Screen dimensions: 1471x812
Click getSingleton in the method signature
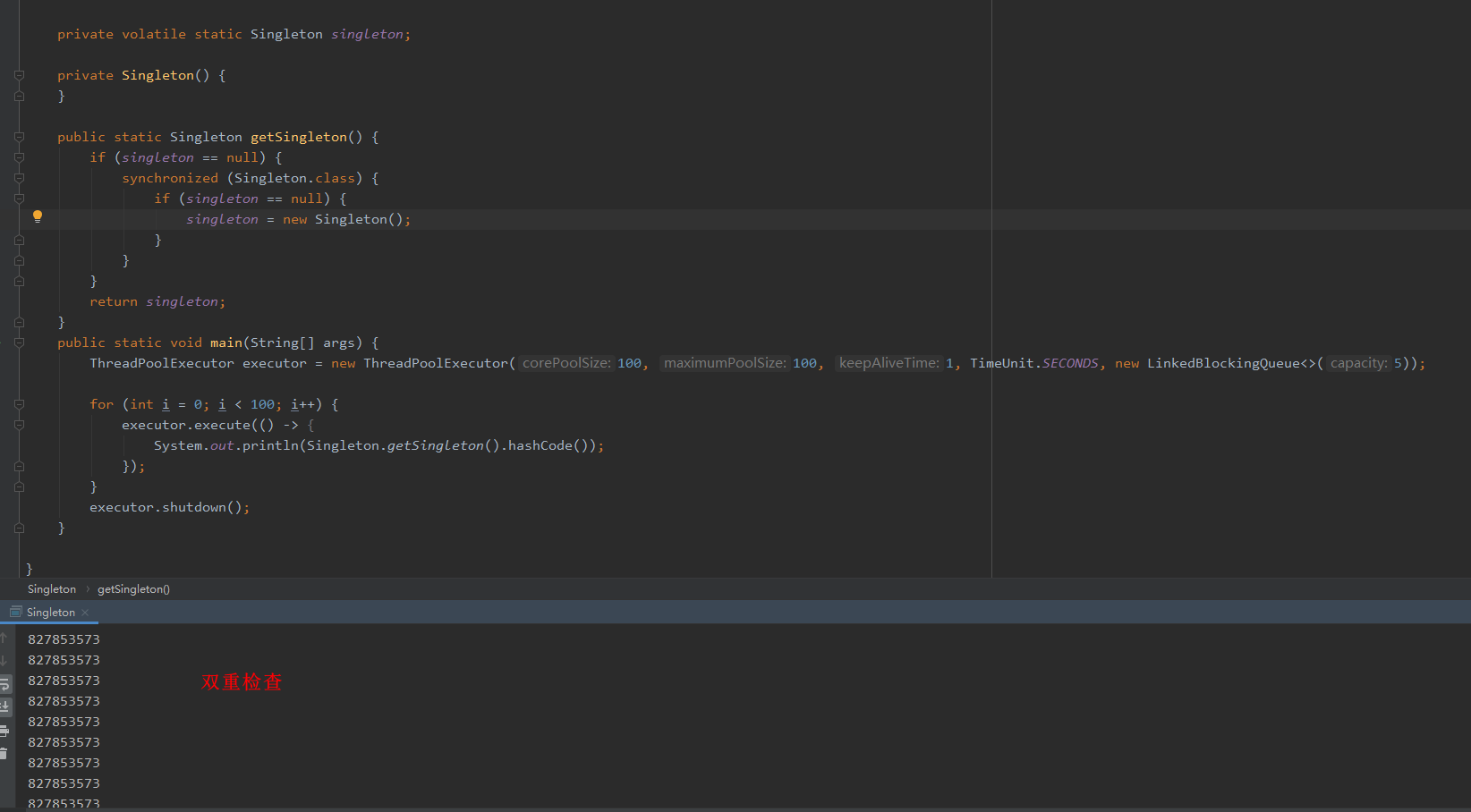click(299, 137)
